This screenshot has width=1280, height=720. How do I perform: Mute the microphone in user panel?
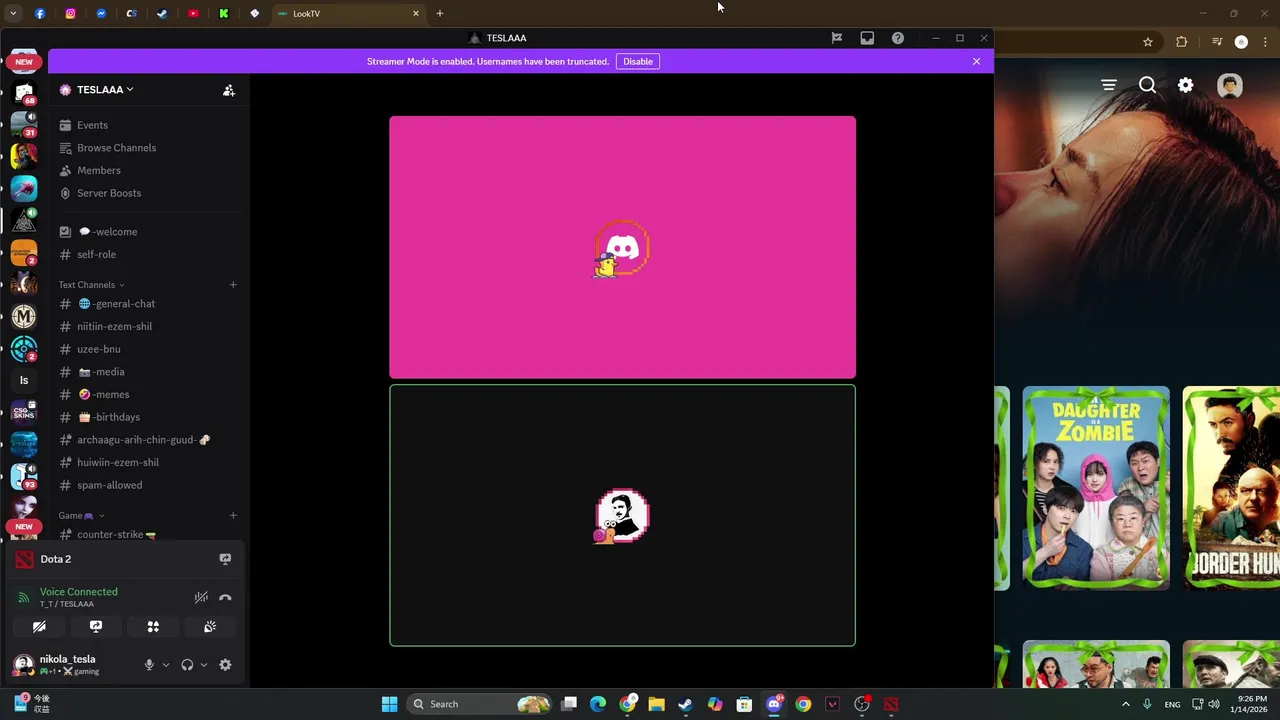[149, 665]
